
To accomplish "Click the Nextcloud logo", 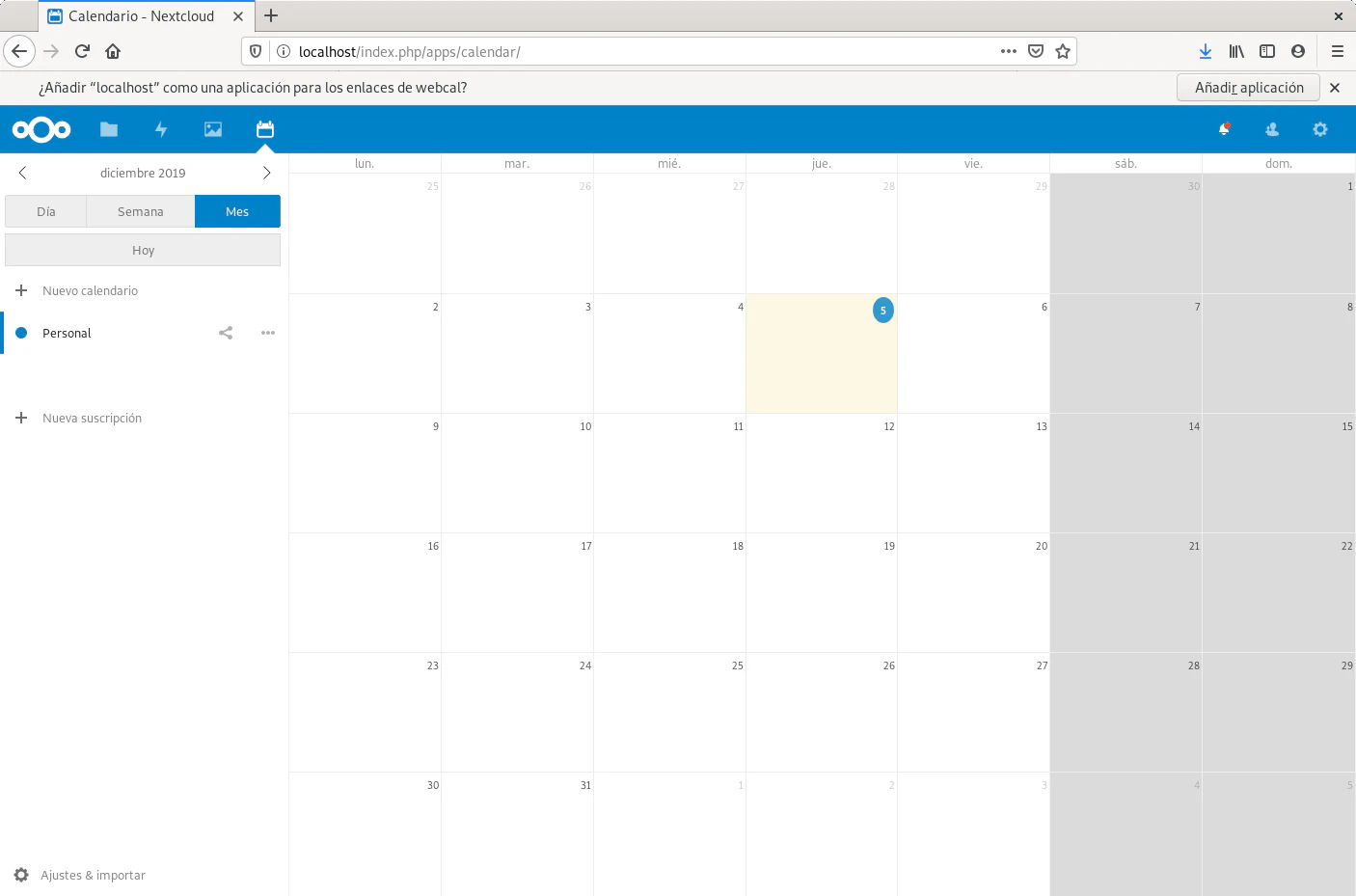I will [41, 129].
